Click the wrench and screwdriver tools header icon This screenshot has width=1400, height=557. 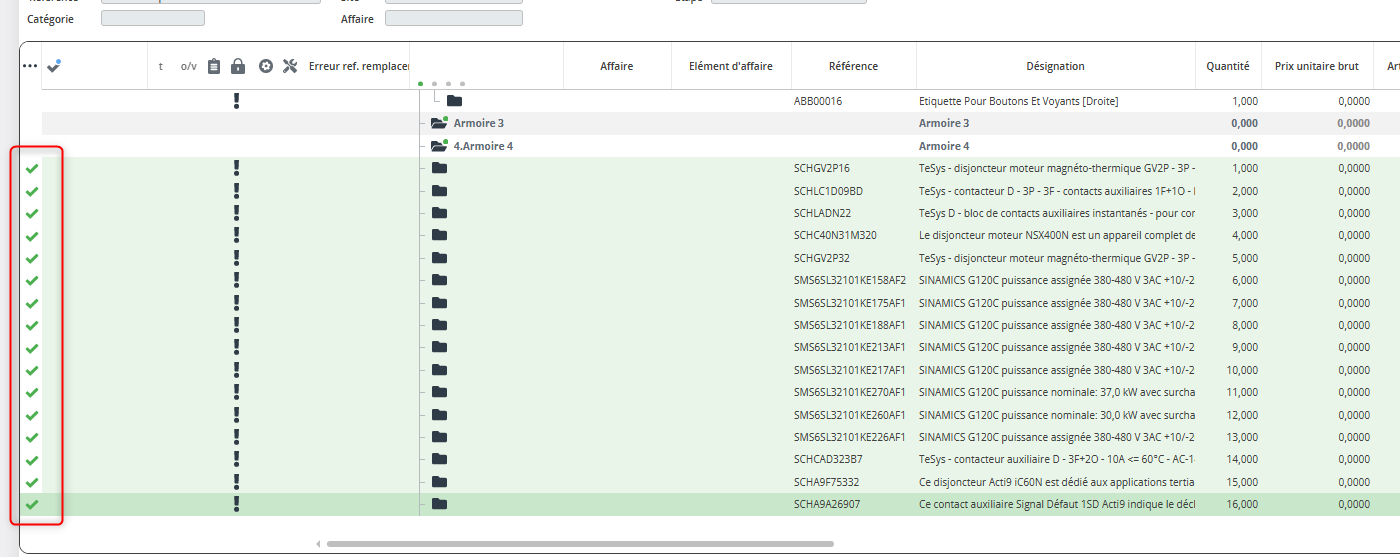291,66
